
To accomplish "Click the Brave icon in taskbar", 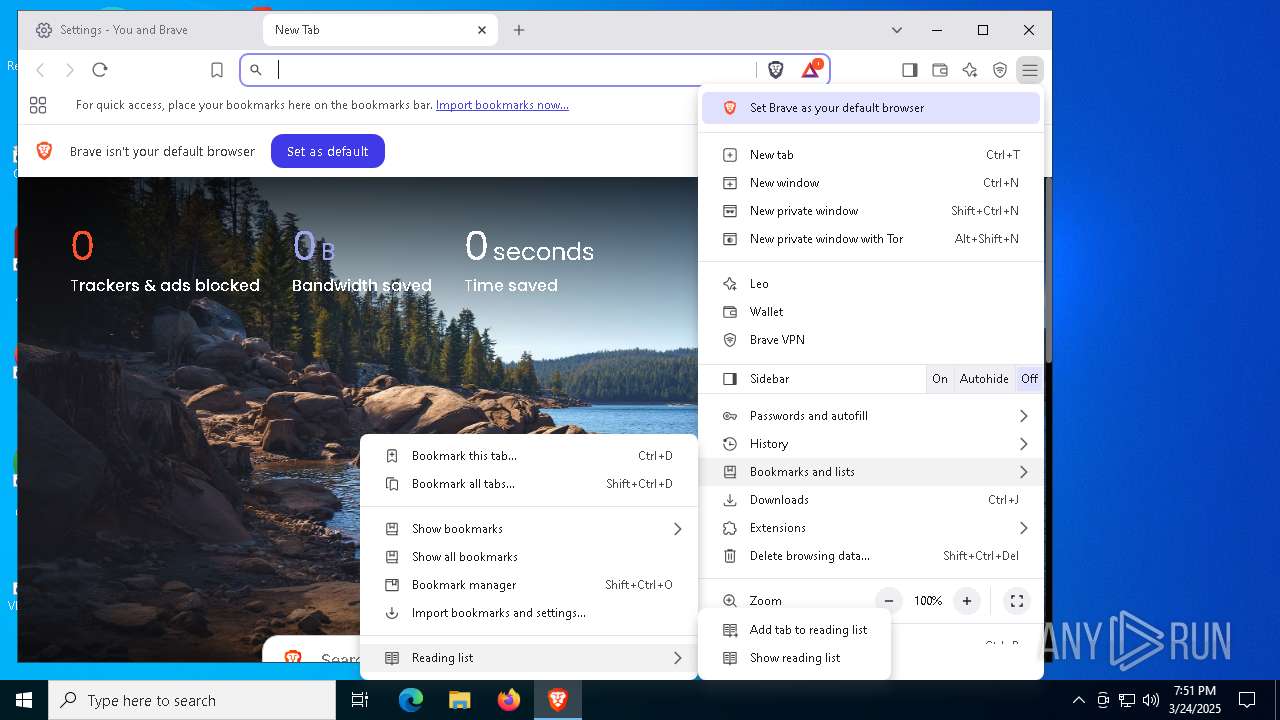I will 558,700.
